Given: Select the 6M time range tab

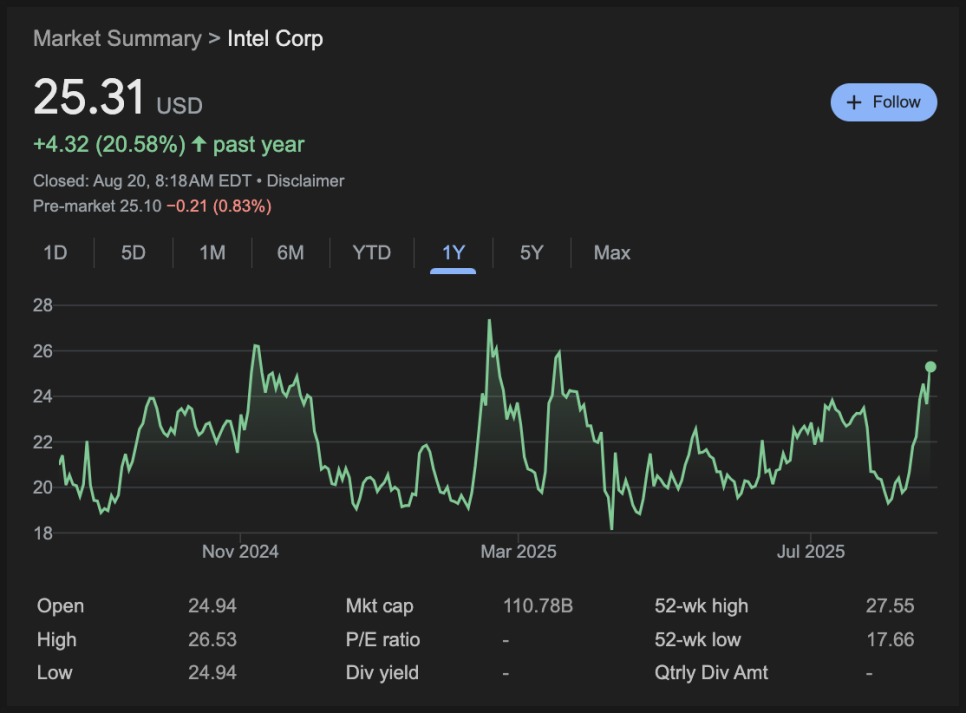Looking at the screenshot, I should (x=290, y=253).
